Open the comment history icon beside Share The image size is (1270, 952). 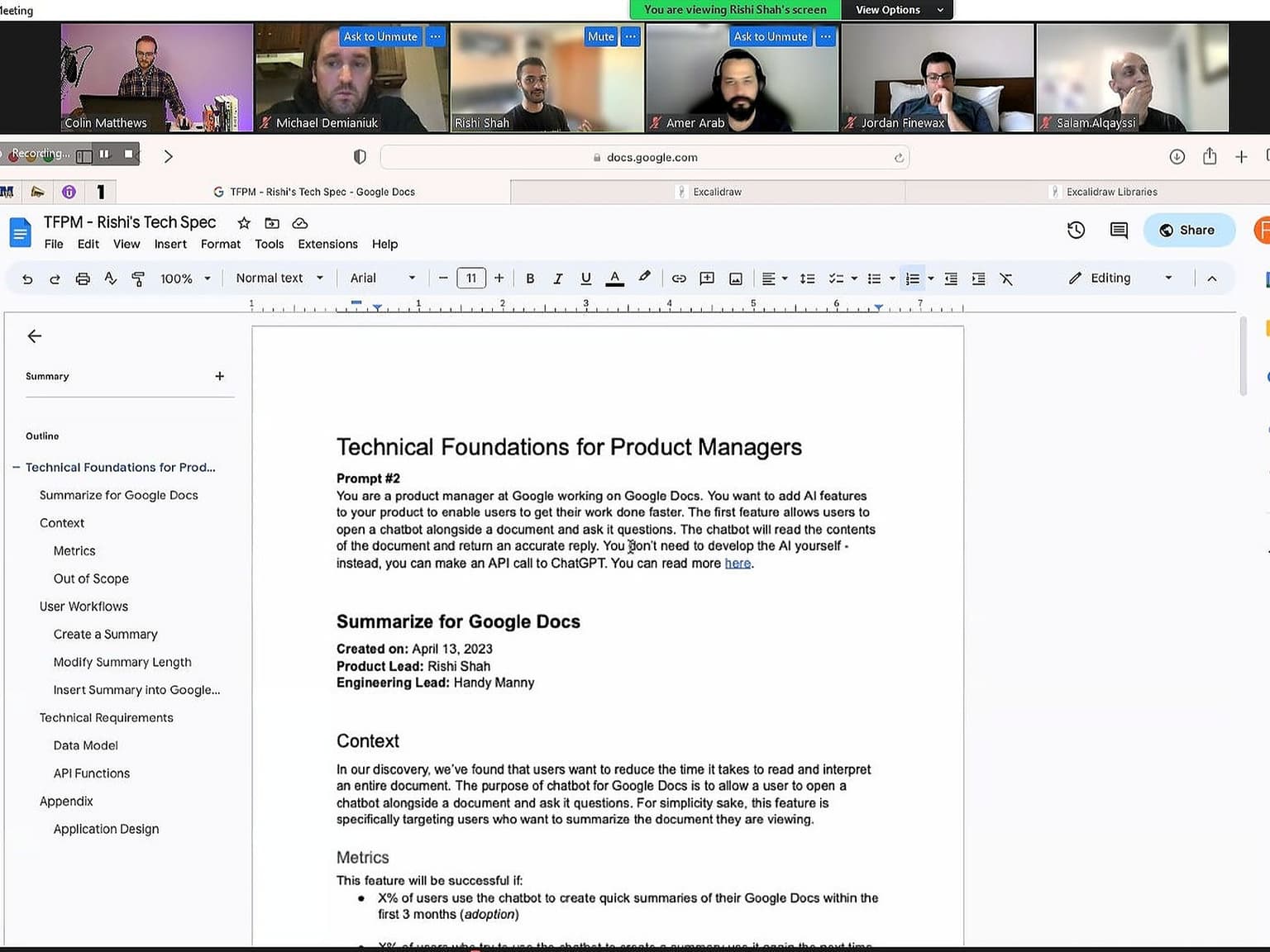[x=1119, y=230]
